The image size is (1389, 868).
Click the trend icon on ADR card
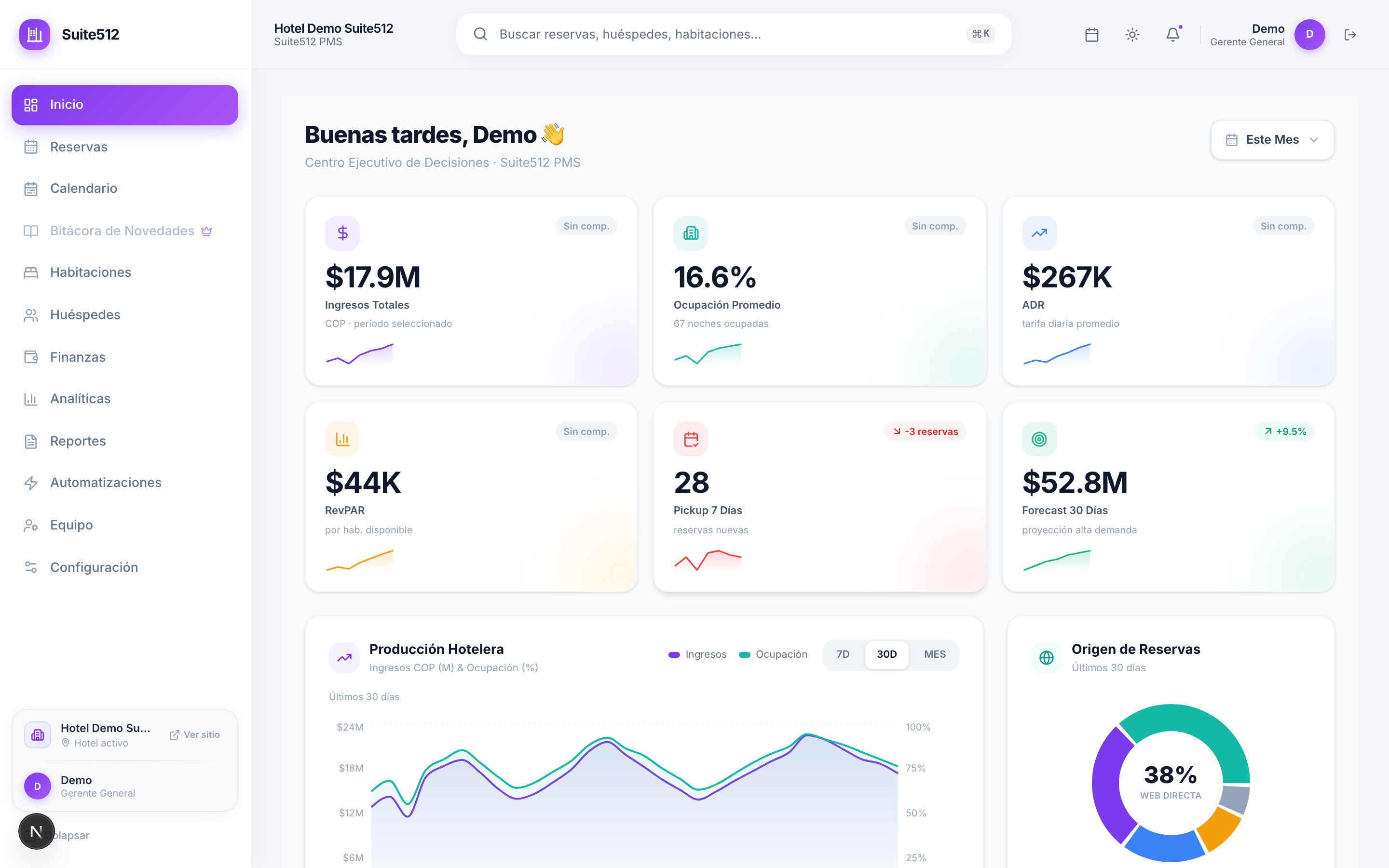coord(1039,232)
